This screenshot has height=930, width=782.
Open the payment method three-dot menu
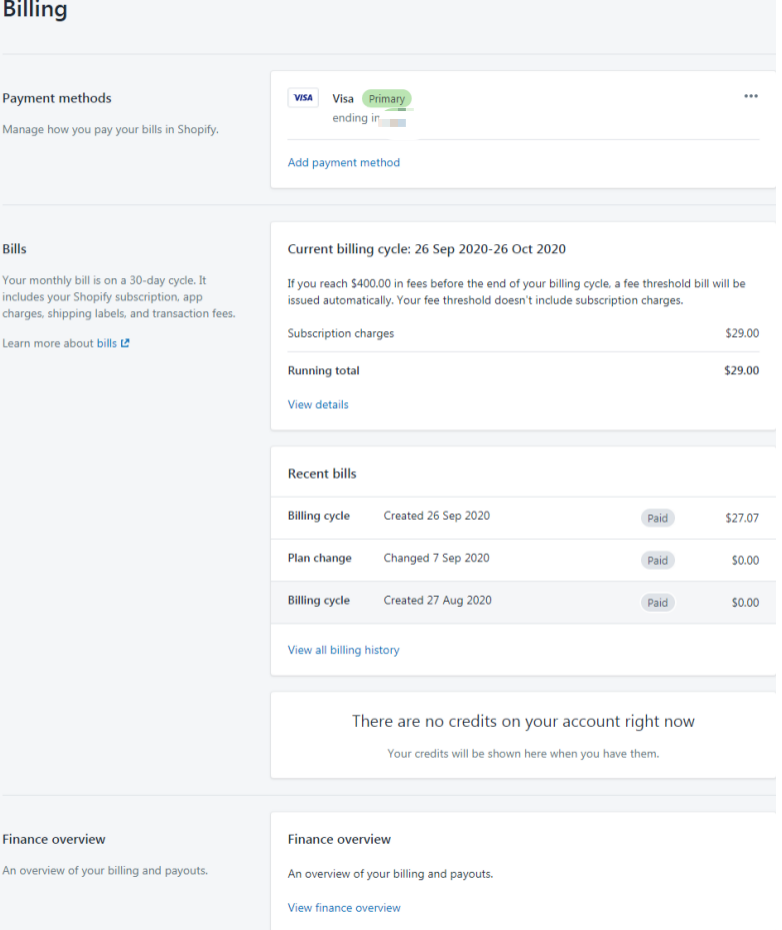pos(751,96)
